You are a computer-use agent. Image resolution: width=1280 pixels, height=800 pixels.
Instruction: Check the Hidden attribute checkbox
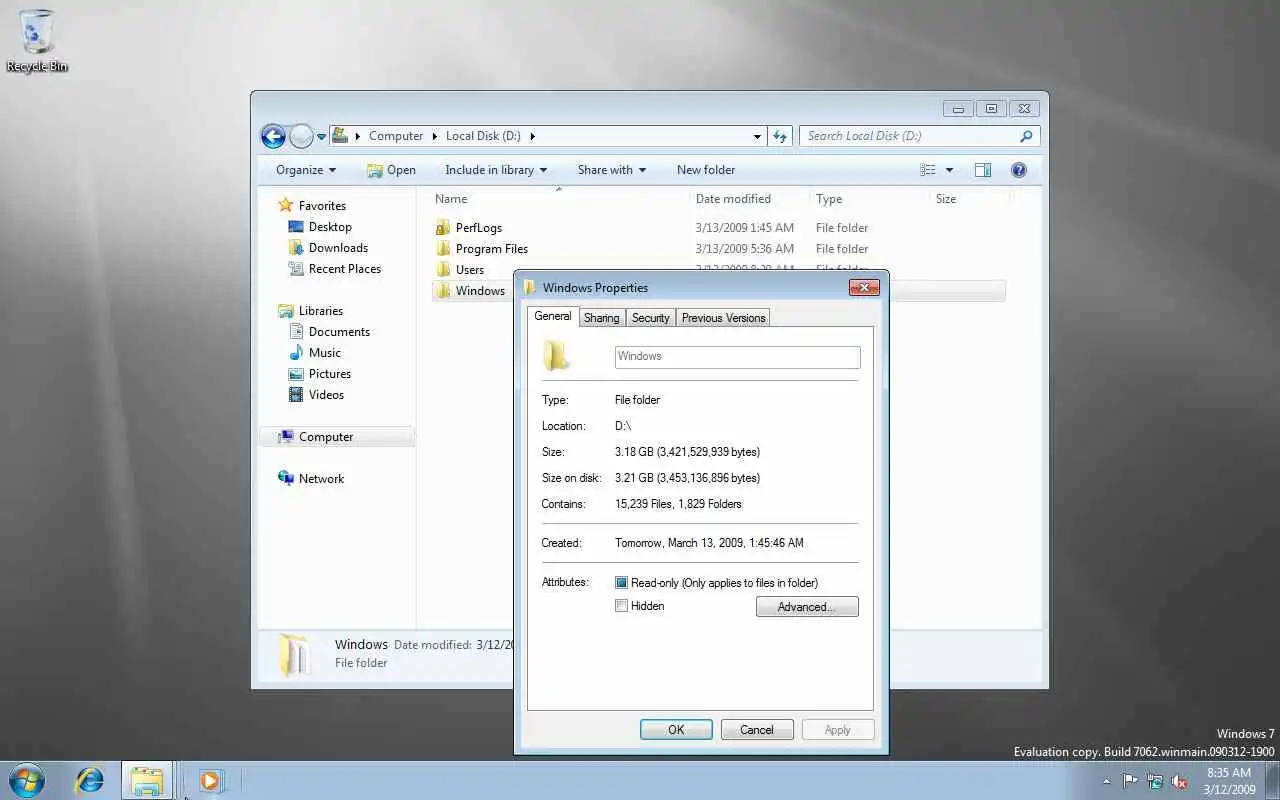[621, 606]
